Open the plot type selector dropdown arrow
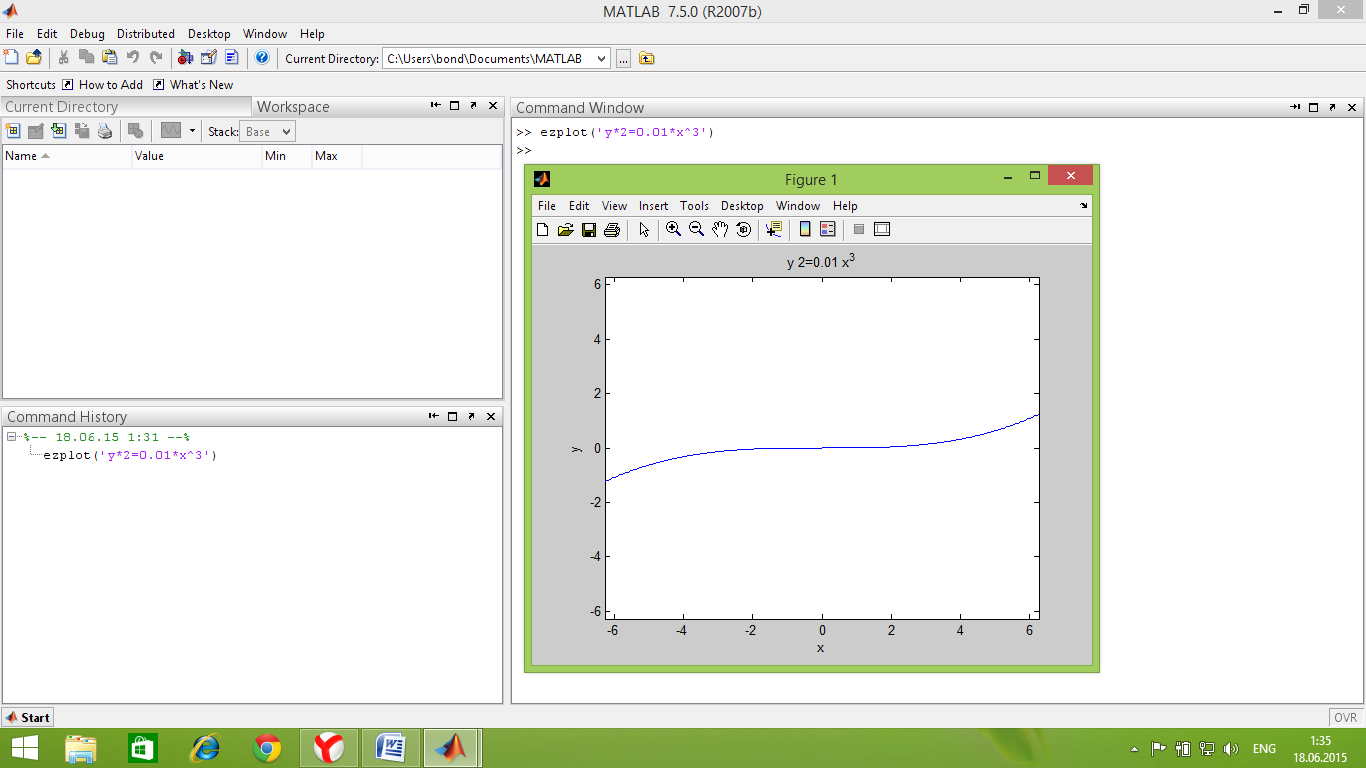Viewport: 1366px width, 768px height. [x=191, y=131]
